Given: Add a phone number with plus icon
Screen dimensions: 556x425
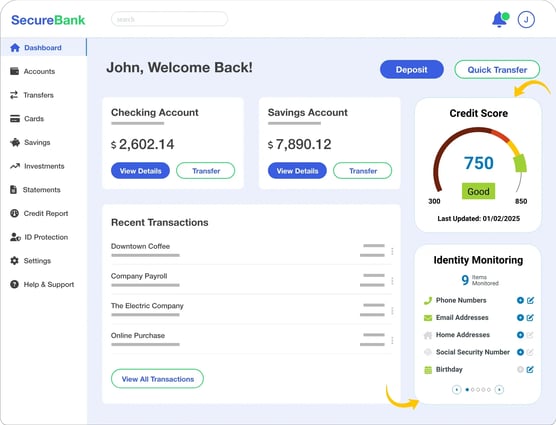Looking at the screenshot, I should click(520, 300).
